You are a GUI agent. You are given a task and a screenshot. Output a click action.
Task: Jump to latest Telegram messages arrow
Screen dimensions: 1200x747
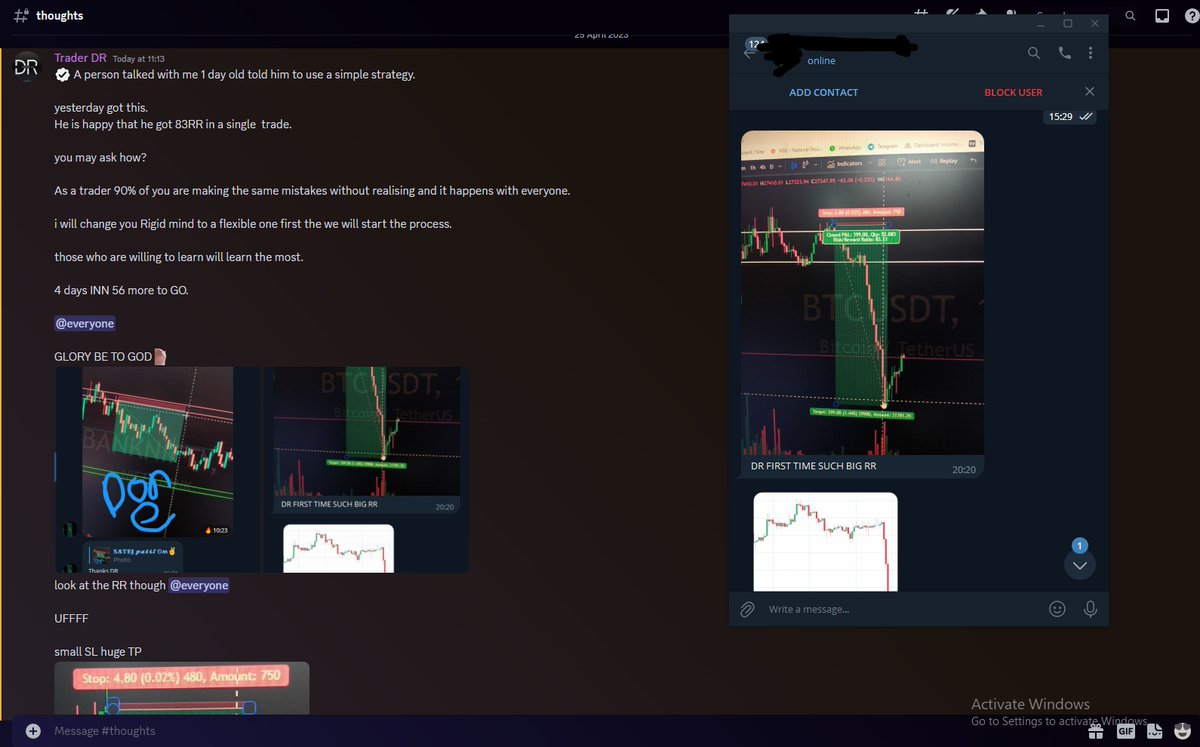1079,565
